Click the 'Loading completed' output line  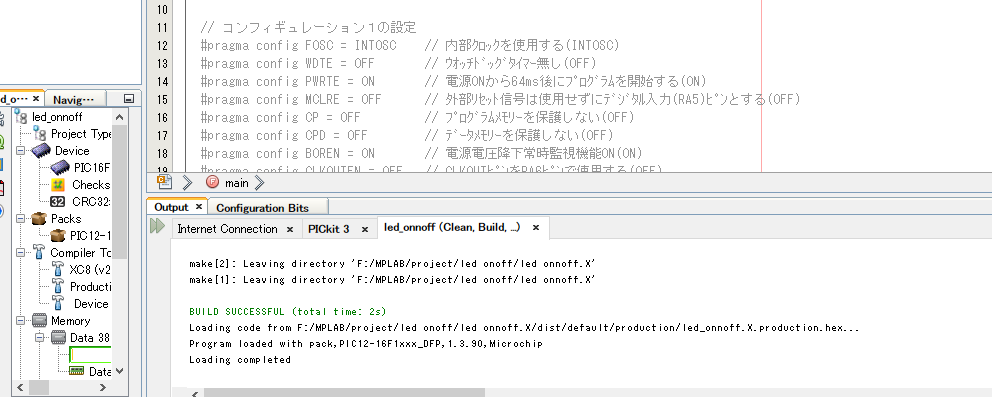click(x=240, y=360)
